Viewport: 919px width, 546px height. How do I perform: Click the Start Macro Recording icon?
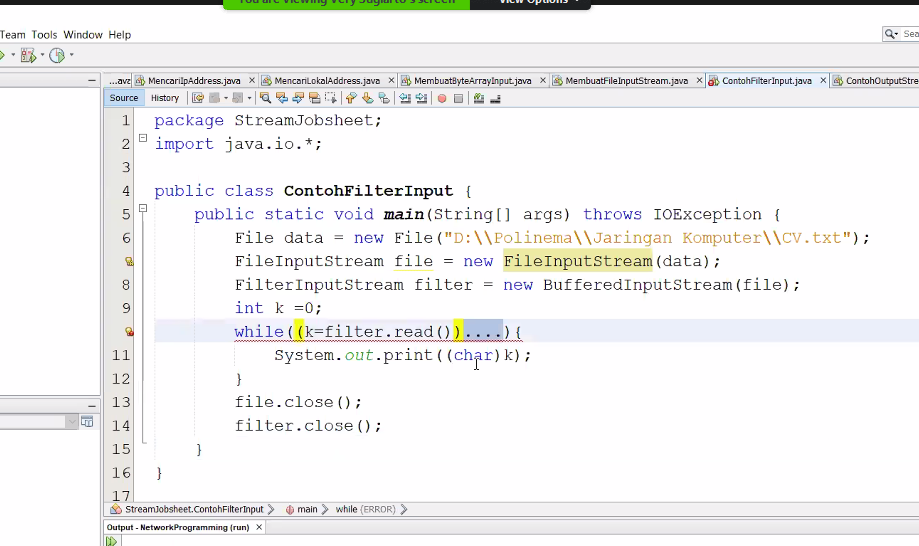point(441,98)
